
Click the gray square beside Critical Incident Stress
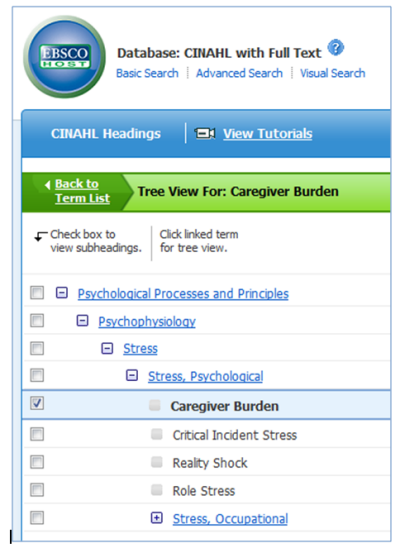(x=157, y=434)
